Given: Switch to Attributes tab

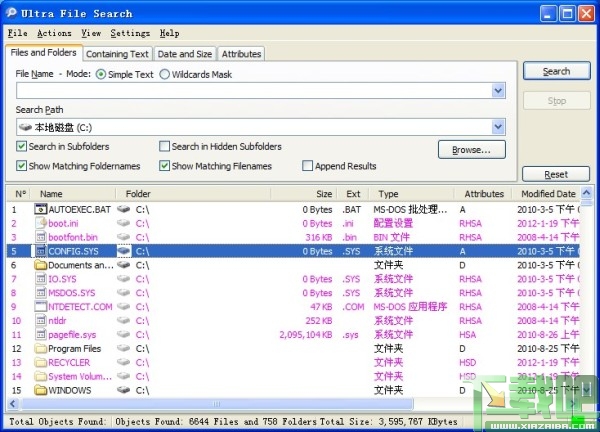Looking at the screenshot, I should [241, 54].
